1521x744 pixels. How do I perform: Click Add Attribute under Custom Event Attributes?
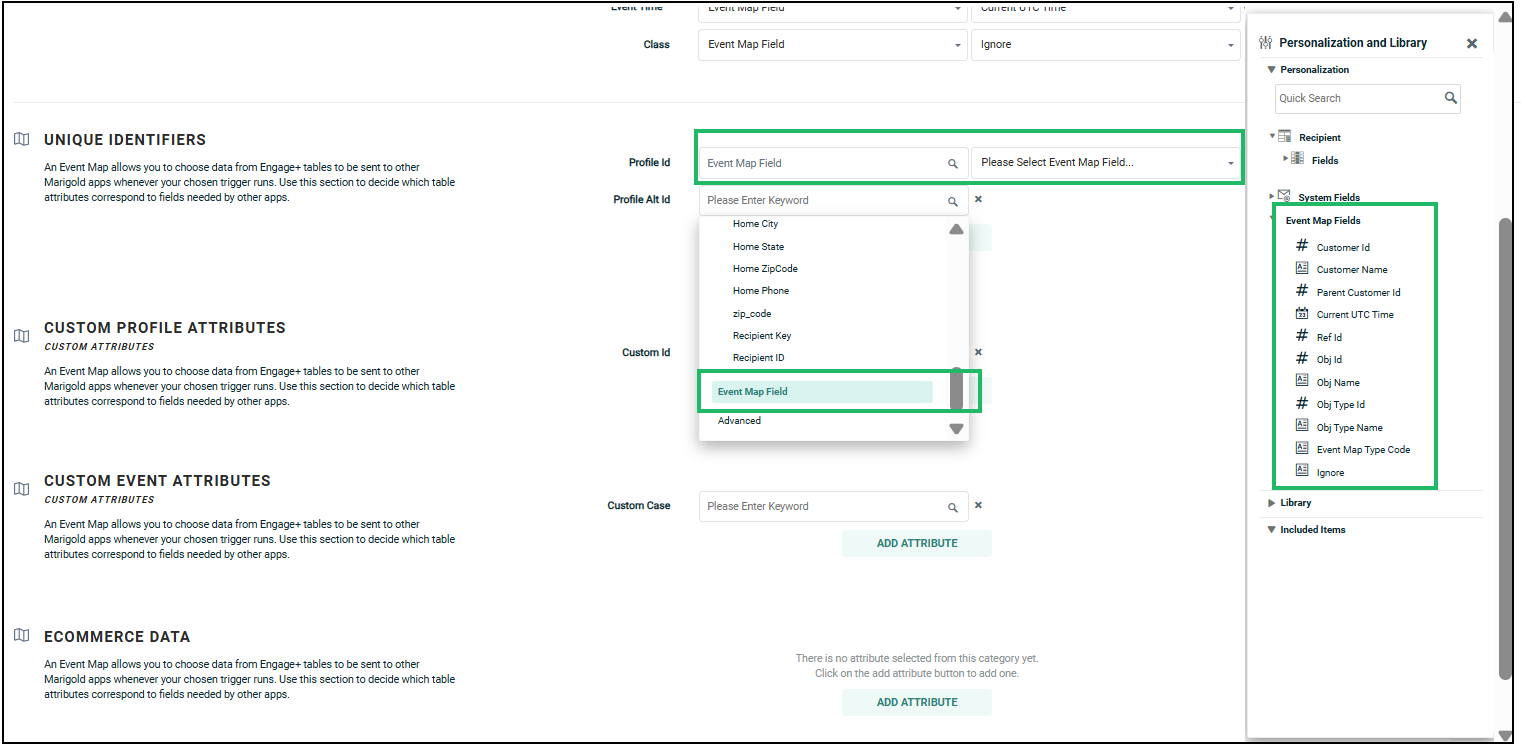[x=916, y=543]
